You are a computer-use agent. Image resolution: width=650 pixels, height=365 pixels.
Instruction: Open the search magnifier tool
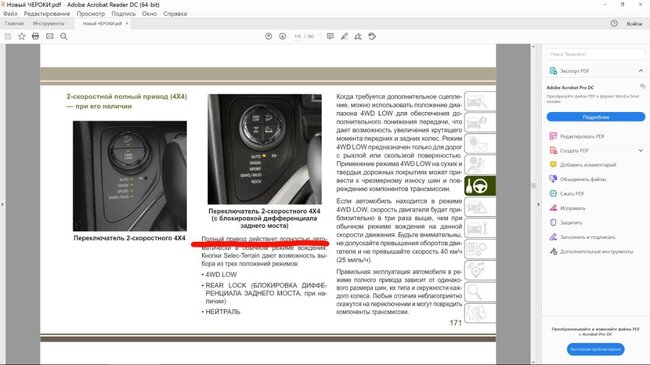pos(64,36)
